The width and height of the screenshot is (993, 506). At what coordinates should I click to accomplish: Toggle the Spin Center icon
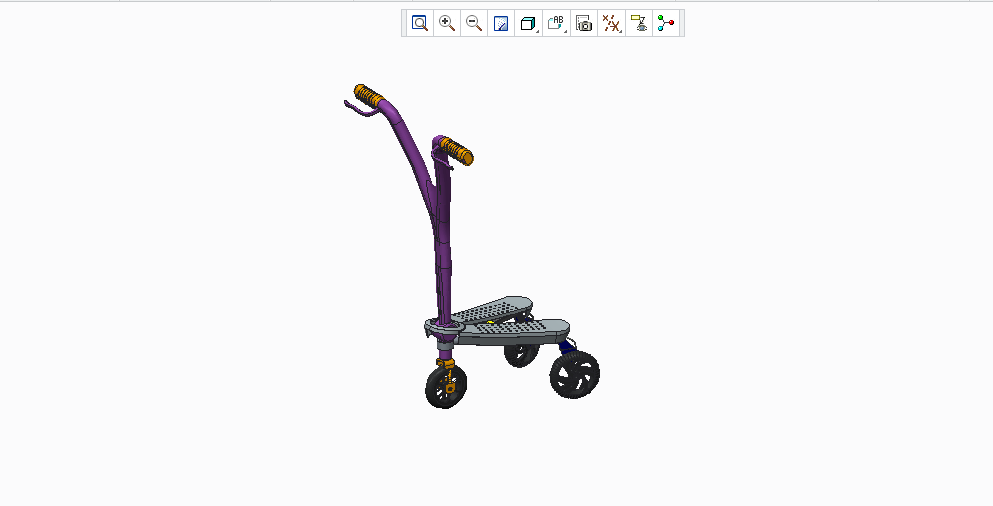(666, 23)
